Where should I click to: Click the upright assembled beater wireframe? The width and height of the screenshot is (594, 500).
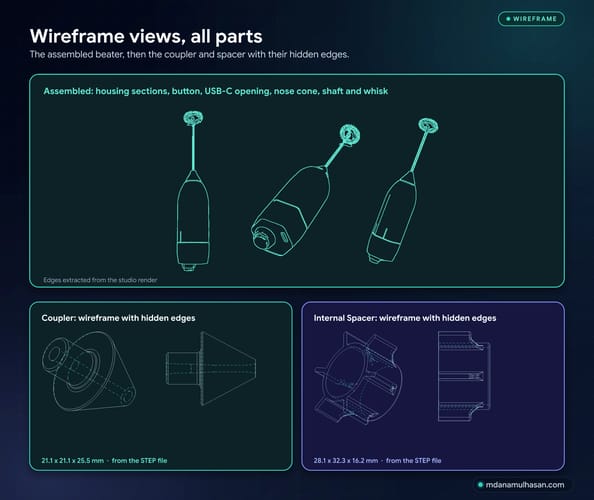(x=193, y=191)
